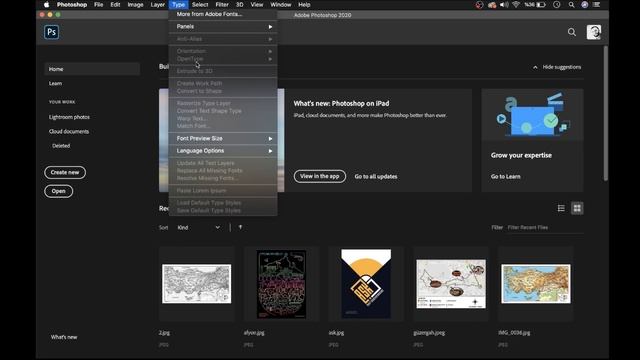Open the Sort Kind dropdown
This screenshot has height=360, width=640.
coord(198,227)
